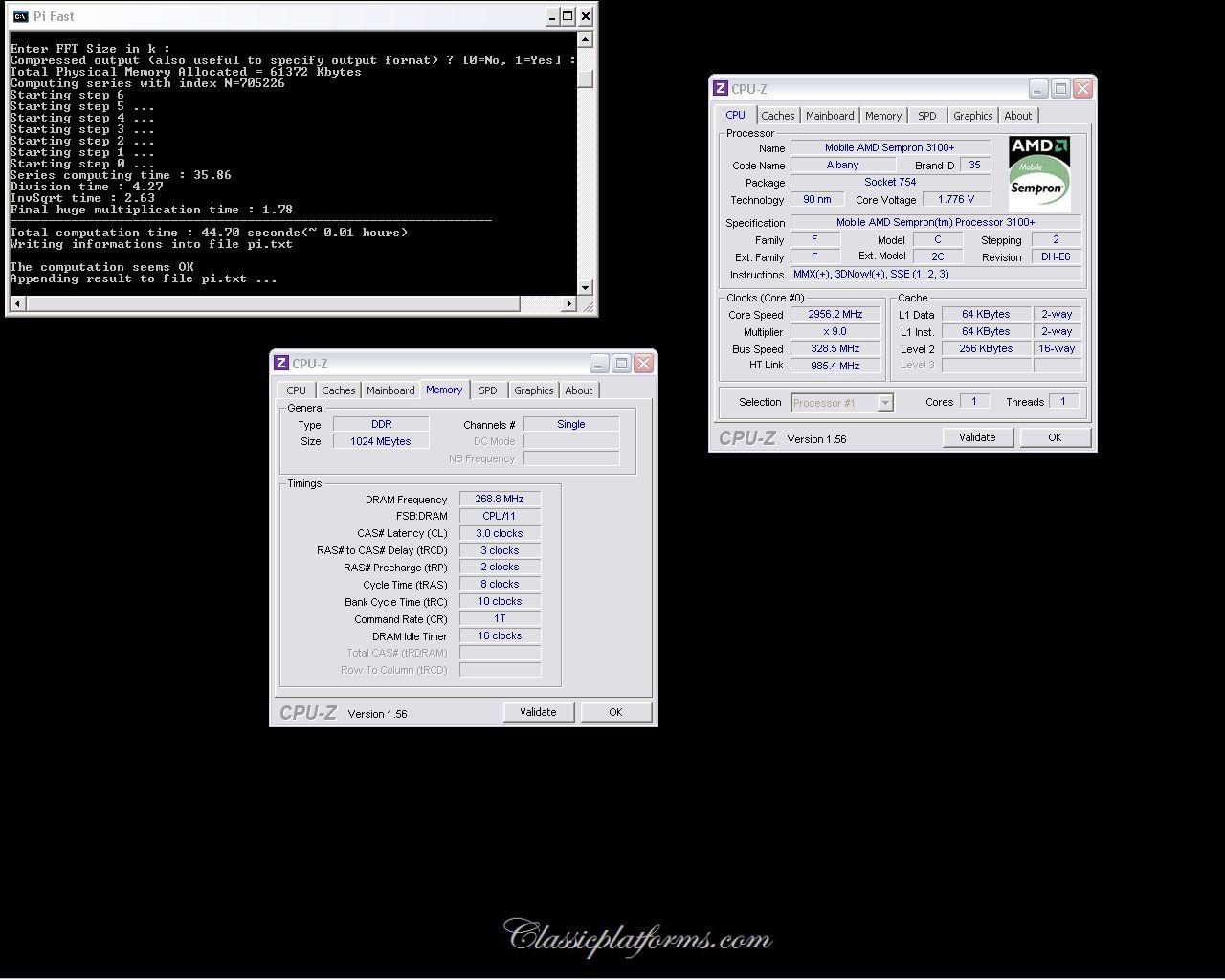Minimize the CPU-Z Memory window
1225x980 pixels.
599,364
